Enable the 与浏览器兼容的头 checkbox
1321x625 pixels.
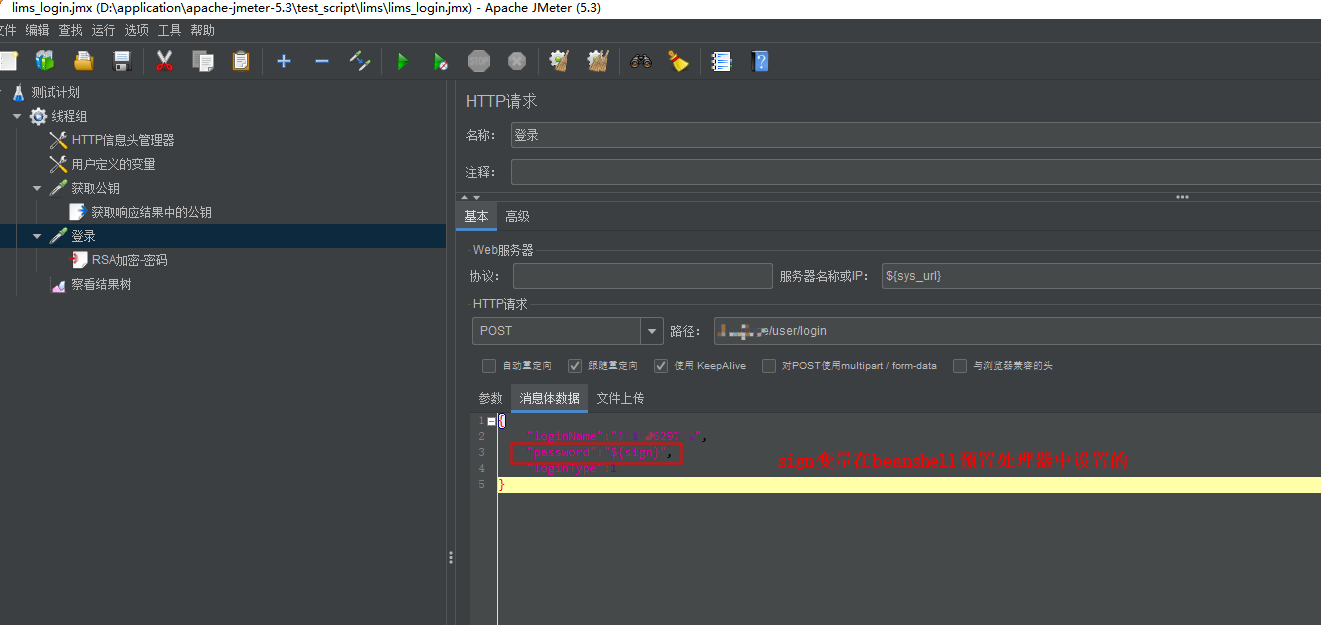960,366
